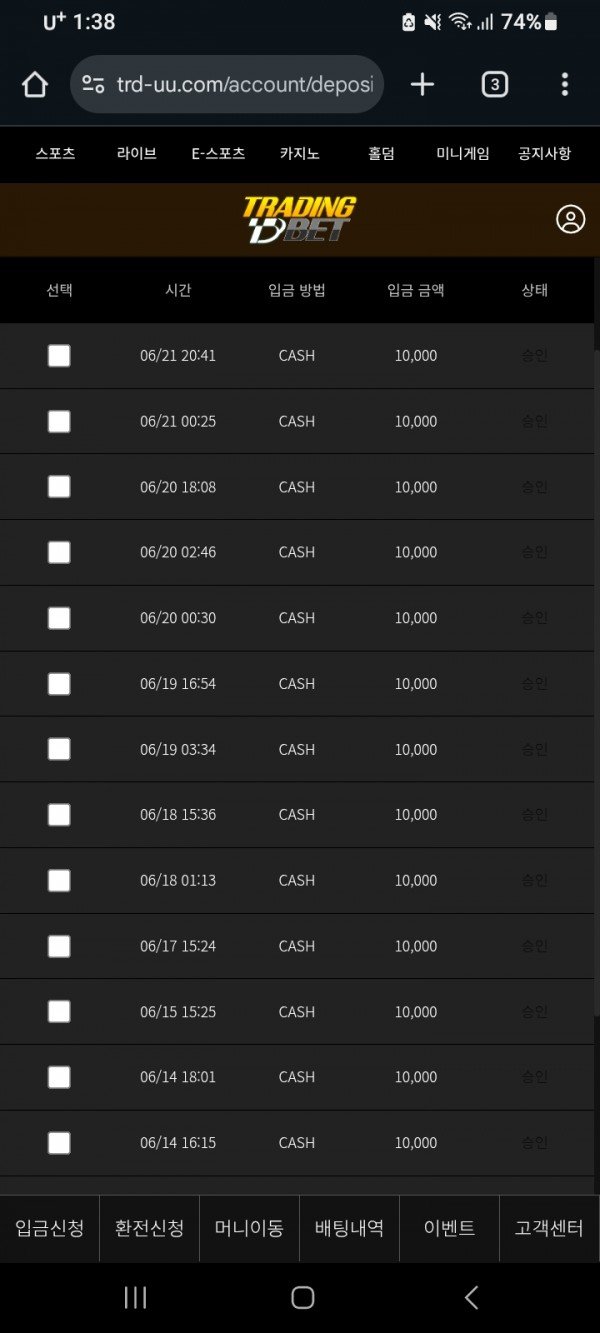Viewport: 600px width, 1333px height.
Task: Open the 스포츠 menu tab
Action: coord(55,154)
